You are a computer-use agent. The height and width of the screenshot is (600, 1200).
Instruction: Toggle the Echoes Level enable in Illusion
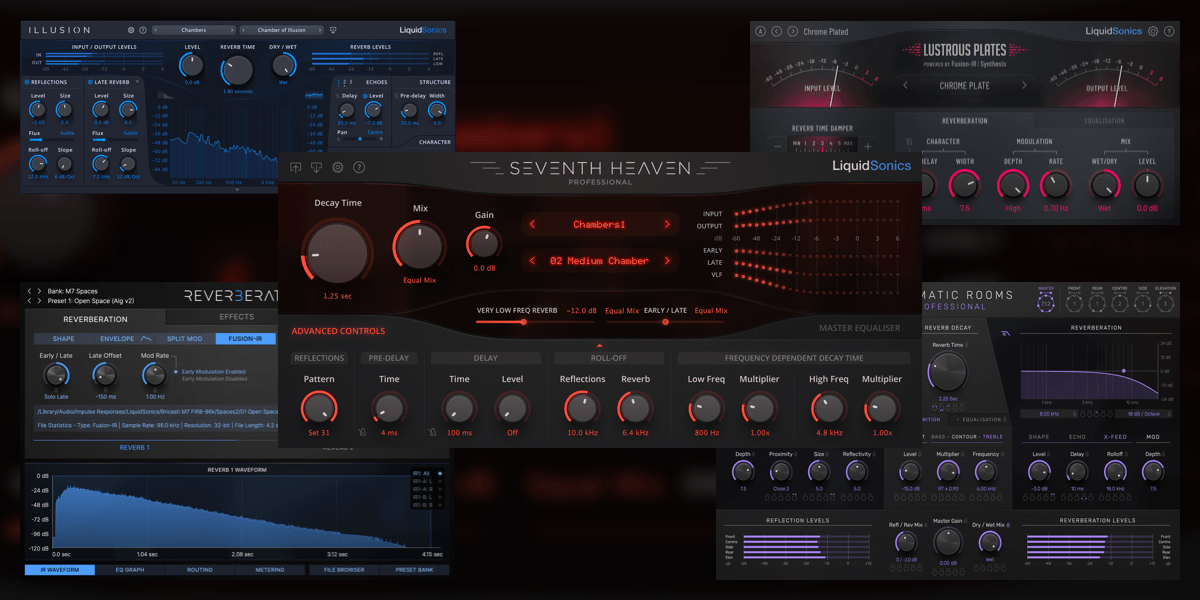click(x=365, y=96)
